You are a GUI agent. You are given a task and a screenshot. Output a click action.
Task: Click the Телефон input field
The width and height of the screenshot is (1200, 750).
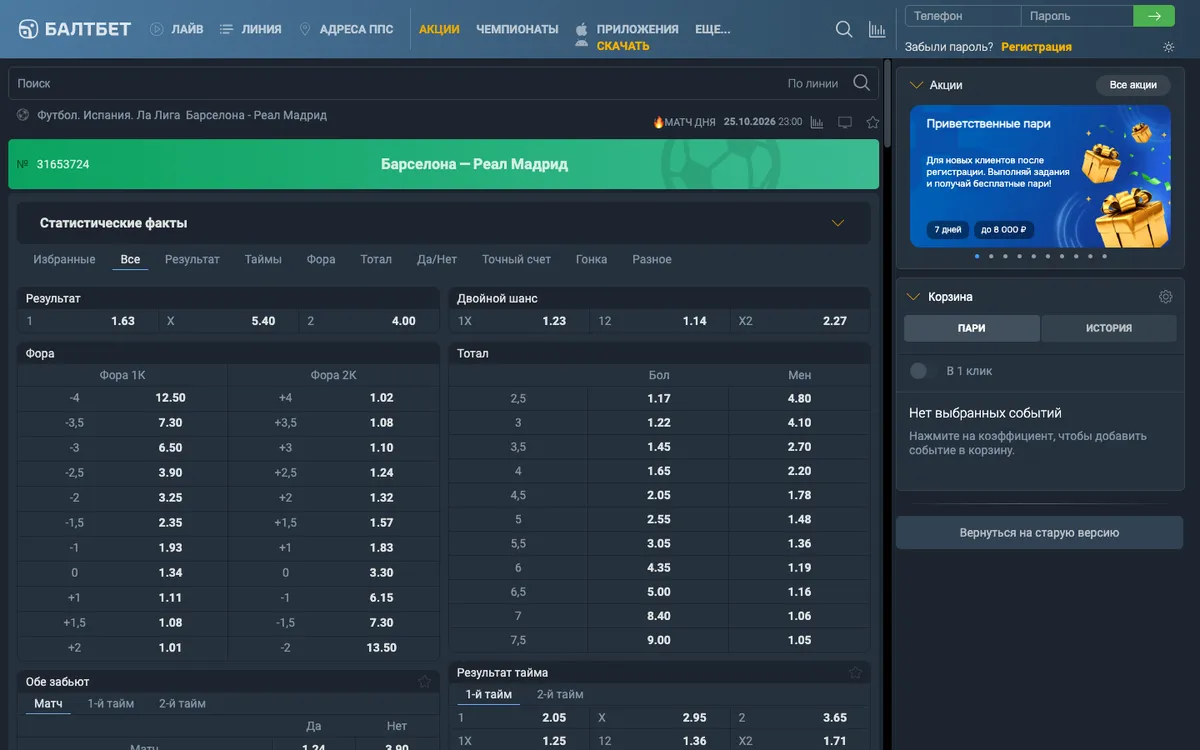(x=963, y=16)
